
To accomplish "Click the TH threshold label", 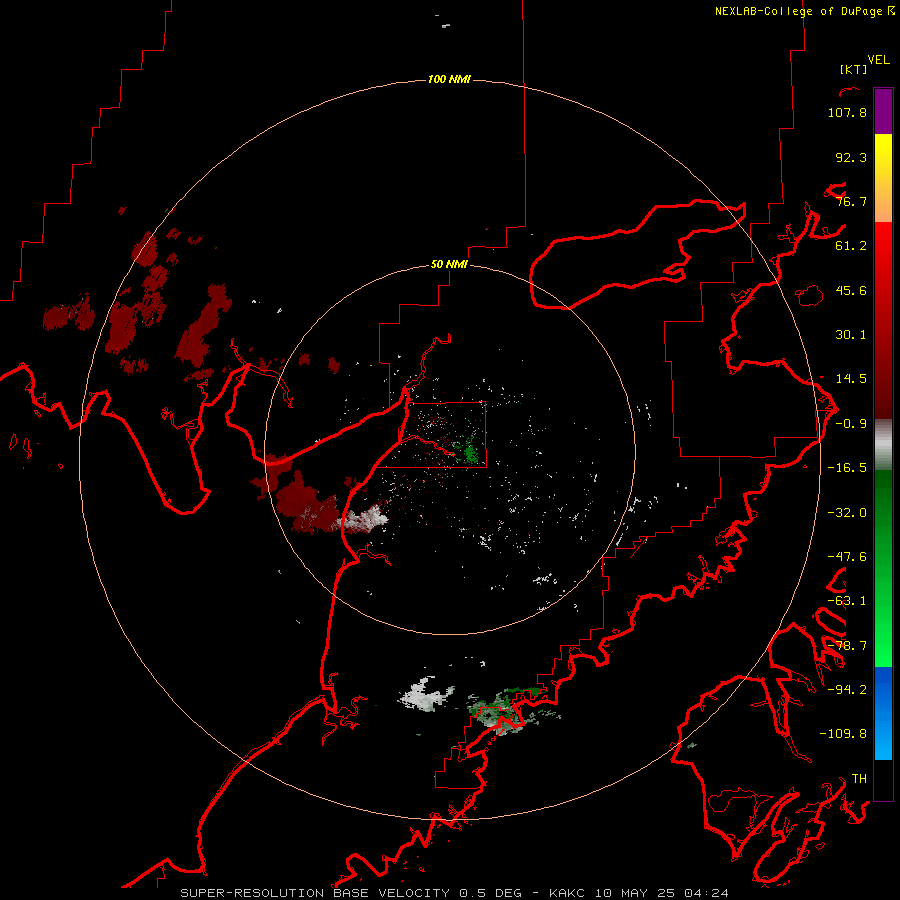I will coord(859,779).
